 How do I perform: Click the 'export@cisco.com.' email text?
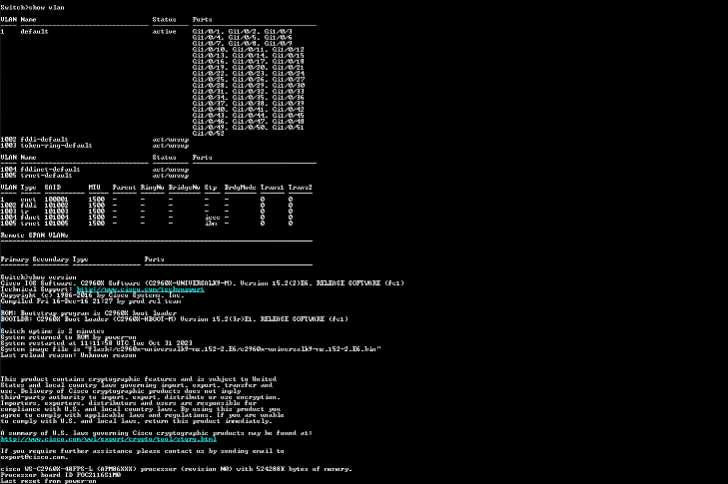tap(34, 457)
